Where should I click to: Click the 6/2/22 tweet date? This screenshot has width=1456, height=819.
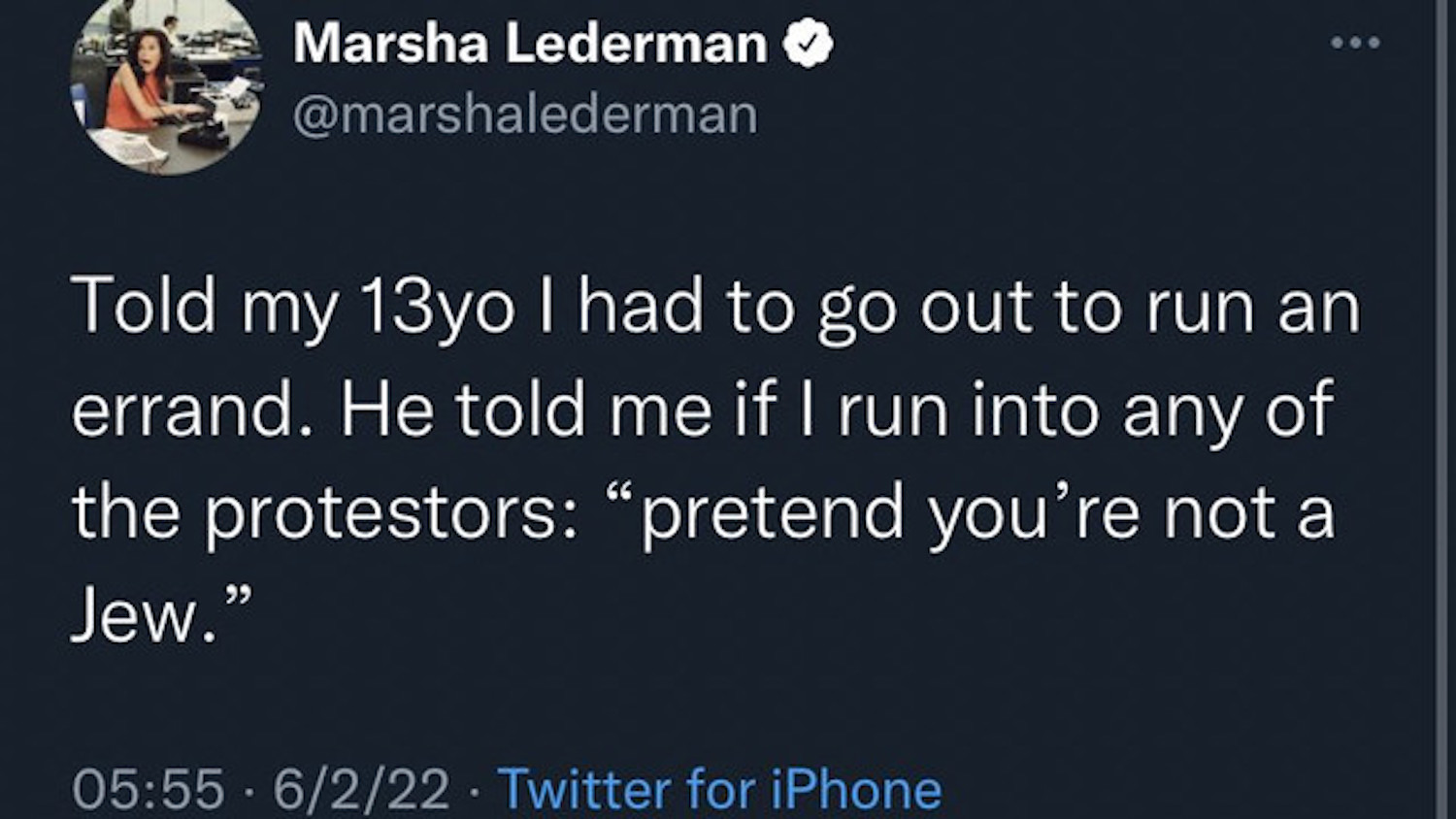[x=361, y=788]
